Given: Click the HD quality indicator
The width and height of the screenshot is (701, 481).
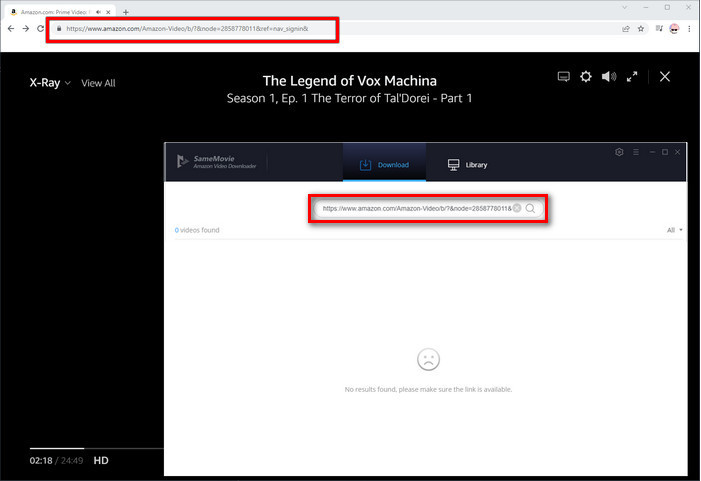Looking at the screenshot, I should (x=101, y=460).
